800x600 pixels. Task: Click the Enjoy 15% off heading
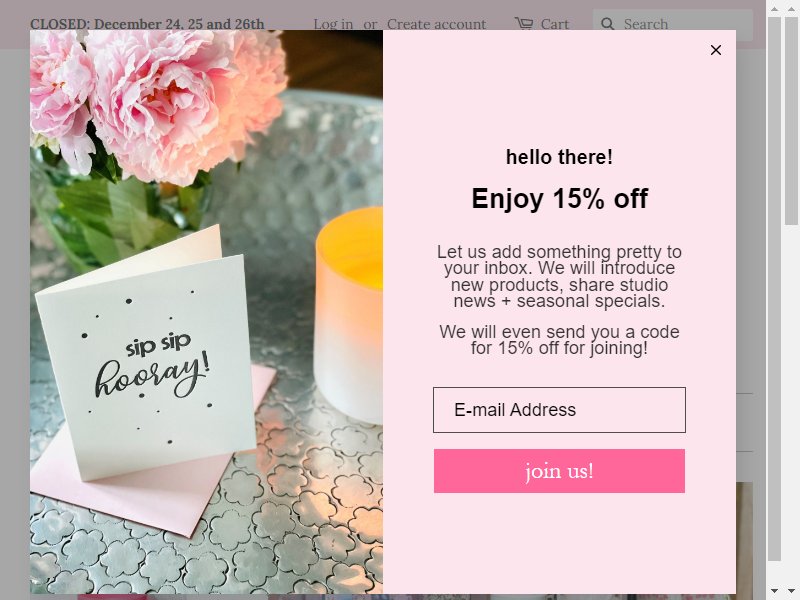(559, 198)
